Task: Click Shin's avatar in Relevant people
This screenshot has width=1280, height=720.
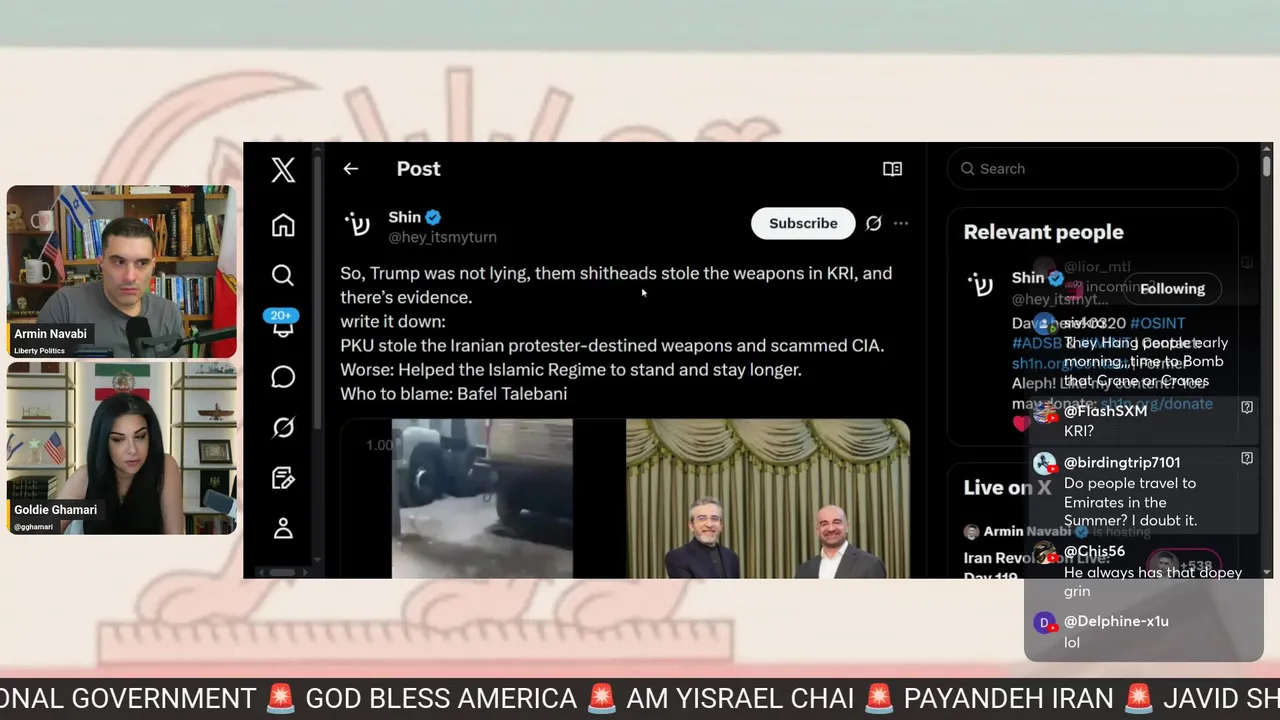Action: pos(981,286)
